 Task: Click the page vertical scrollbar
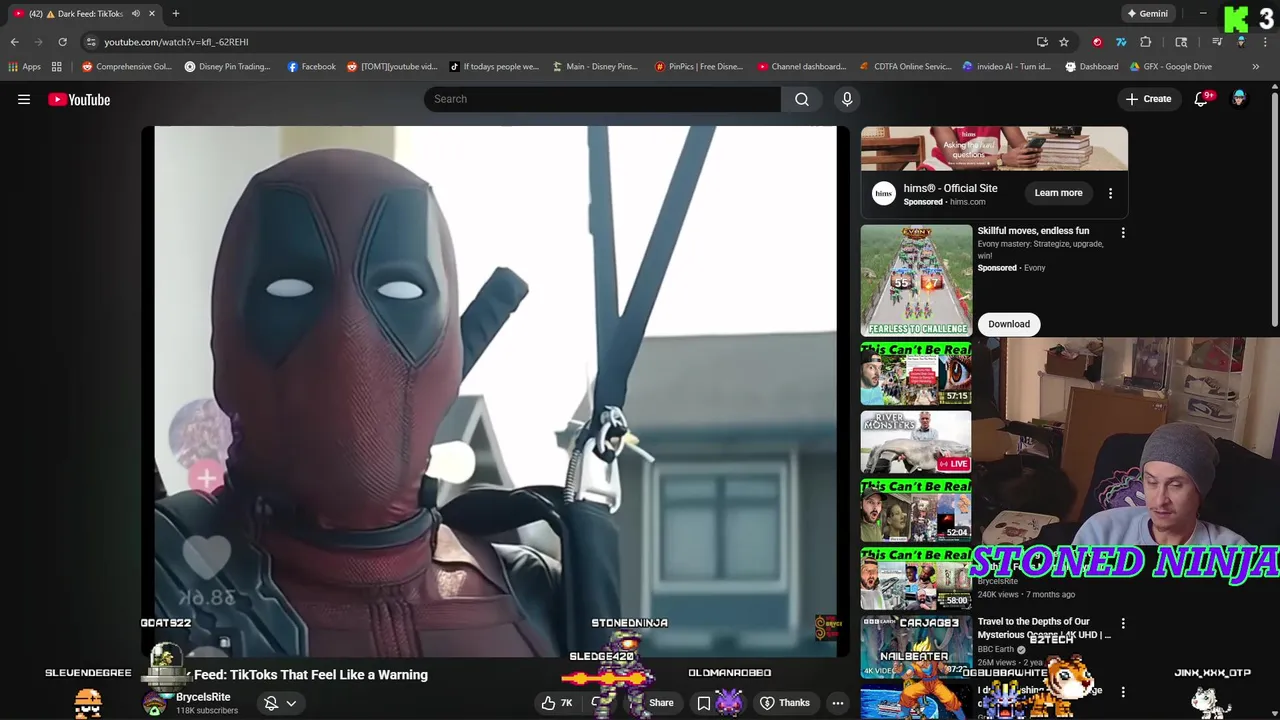[1275, 210]
